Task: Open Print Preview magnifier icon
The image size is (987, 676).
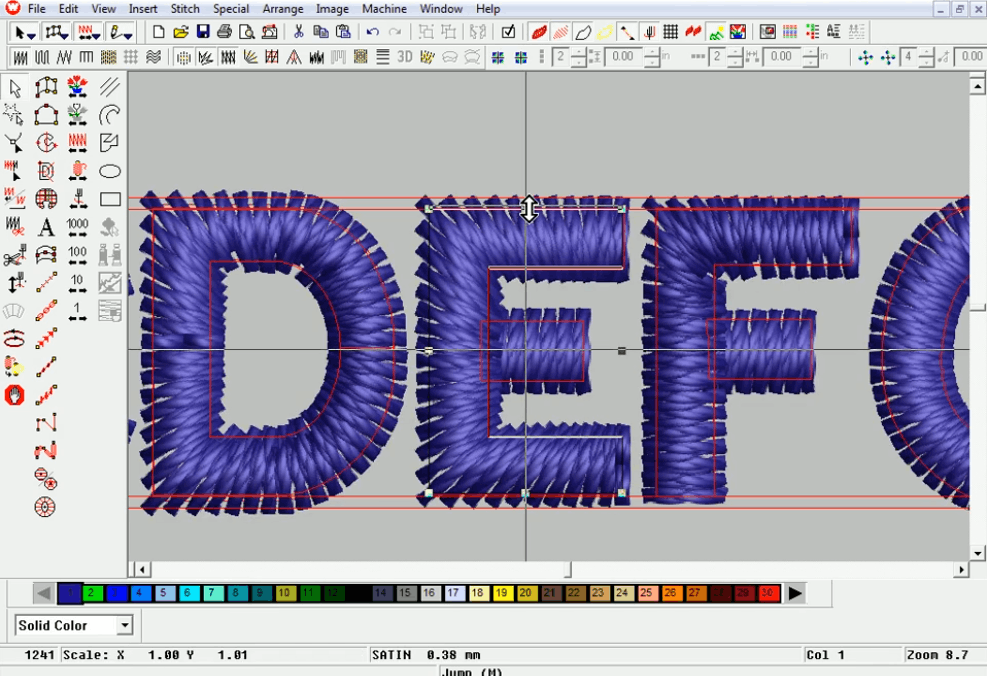Action: coord(247,31)
